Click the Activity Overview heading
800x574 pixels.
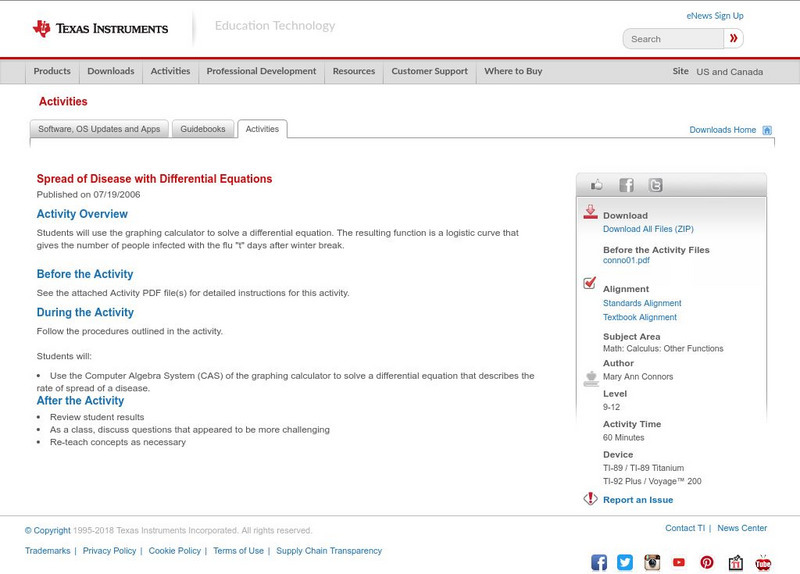point(82,214)
